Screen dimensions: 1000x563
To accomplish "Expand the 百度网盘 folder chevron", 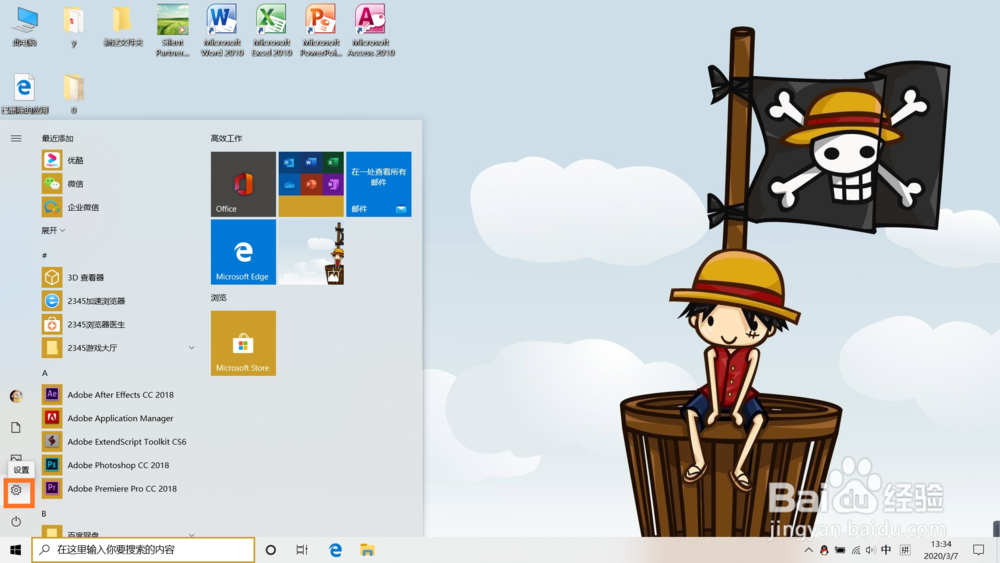I will point(191,534).
